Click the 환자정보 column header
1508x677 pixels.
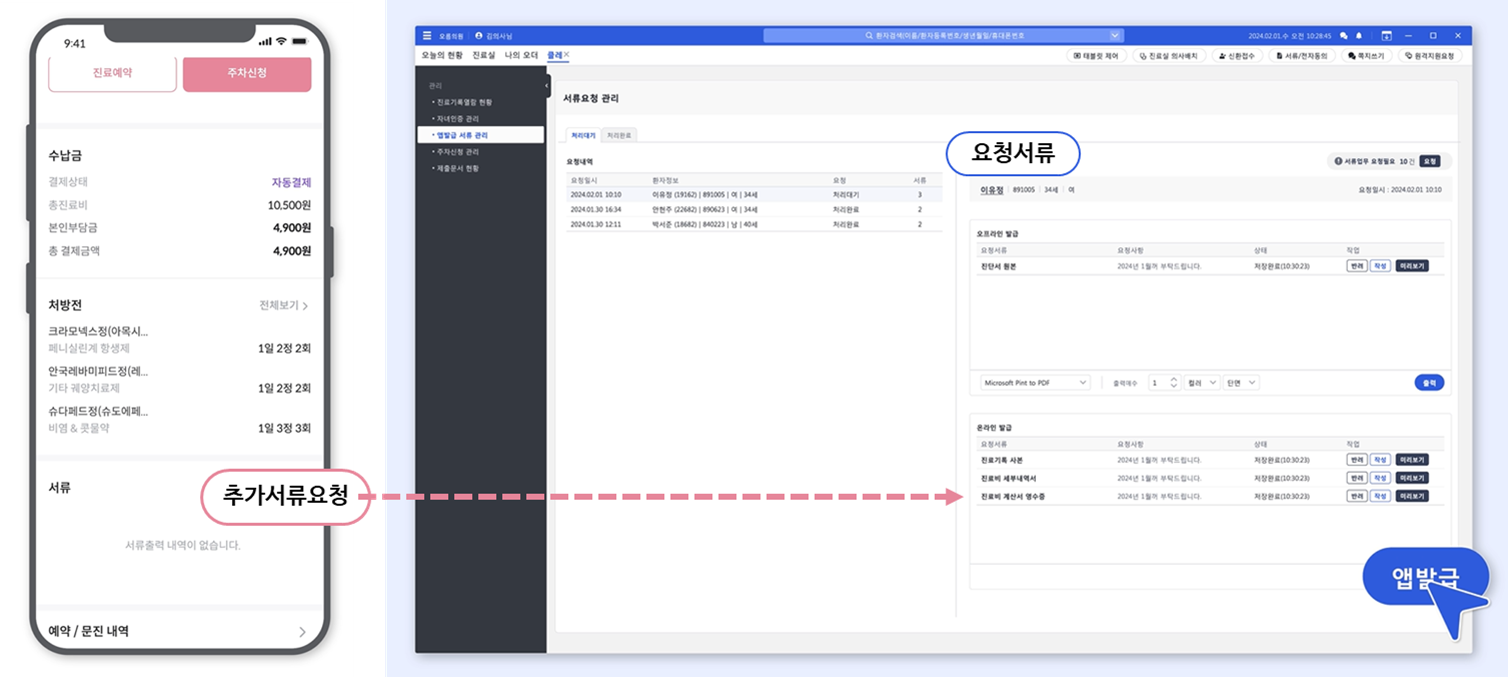click(665, 180)
